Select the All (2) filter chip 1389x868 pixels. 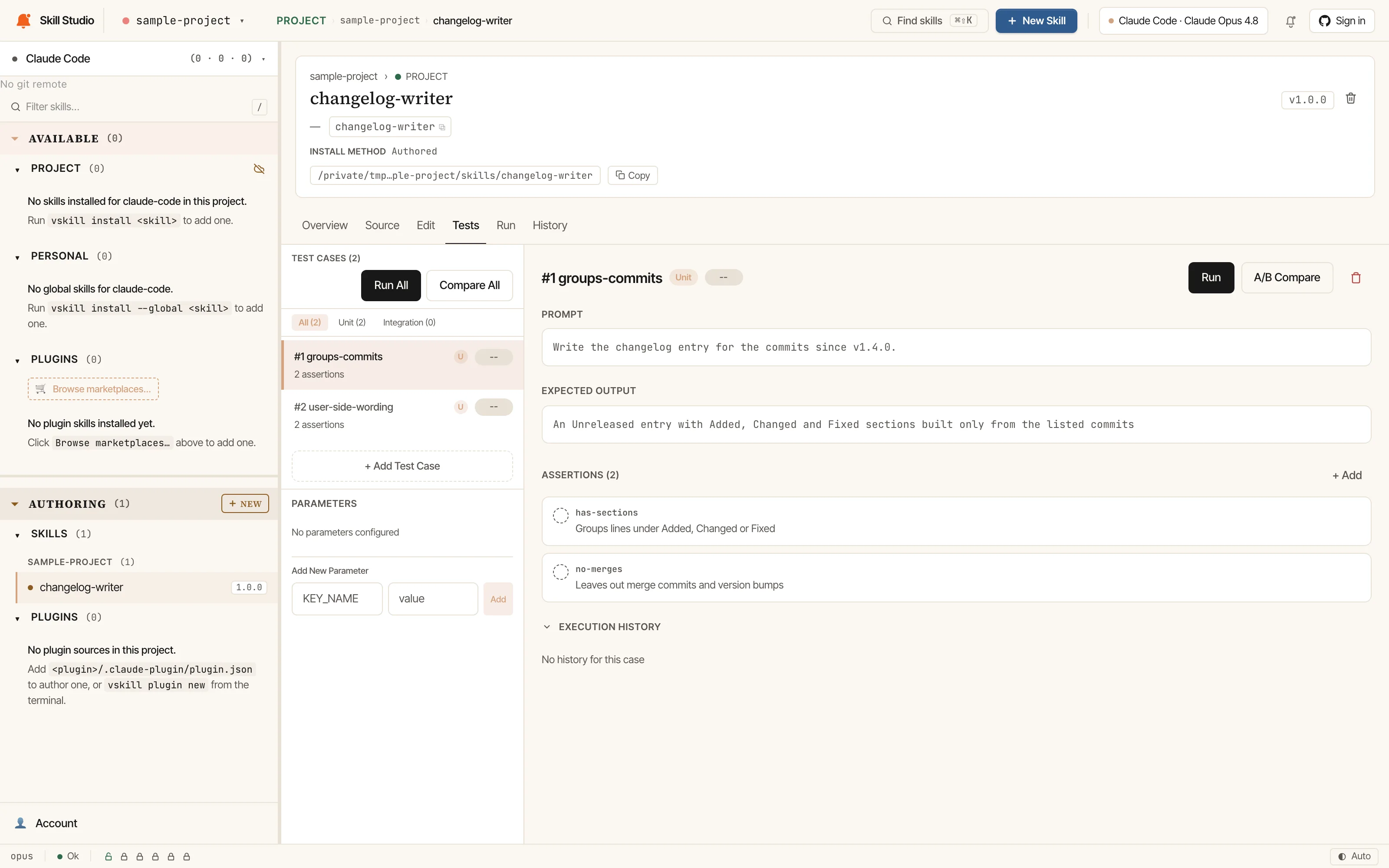pos(309,322)
